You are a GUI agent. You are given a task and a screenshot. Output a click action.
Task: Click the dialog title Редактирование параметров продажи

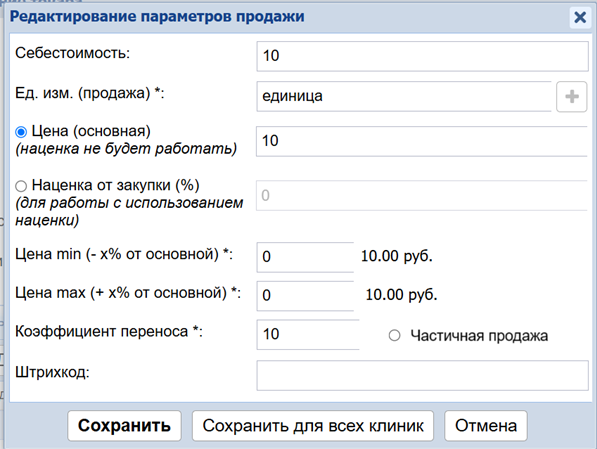157,17
